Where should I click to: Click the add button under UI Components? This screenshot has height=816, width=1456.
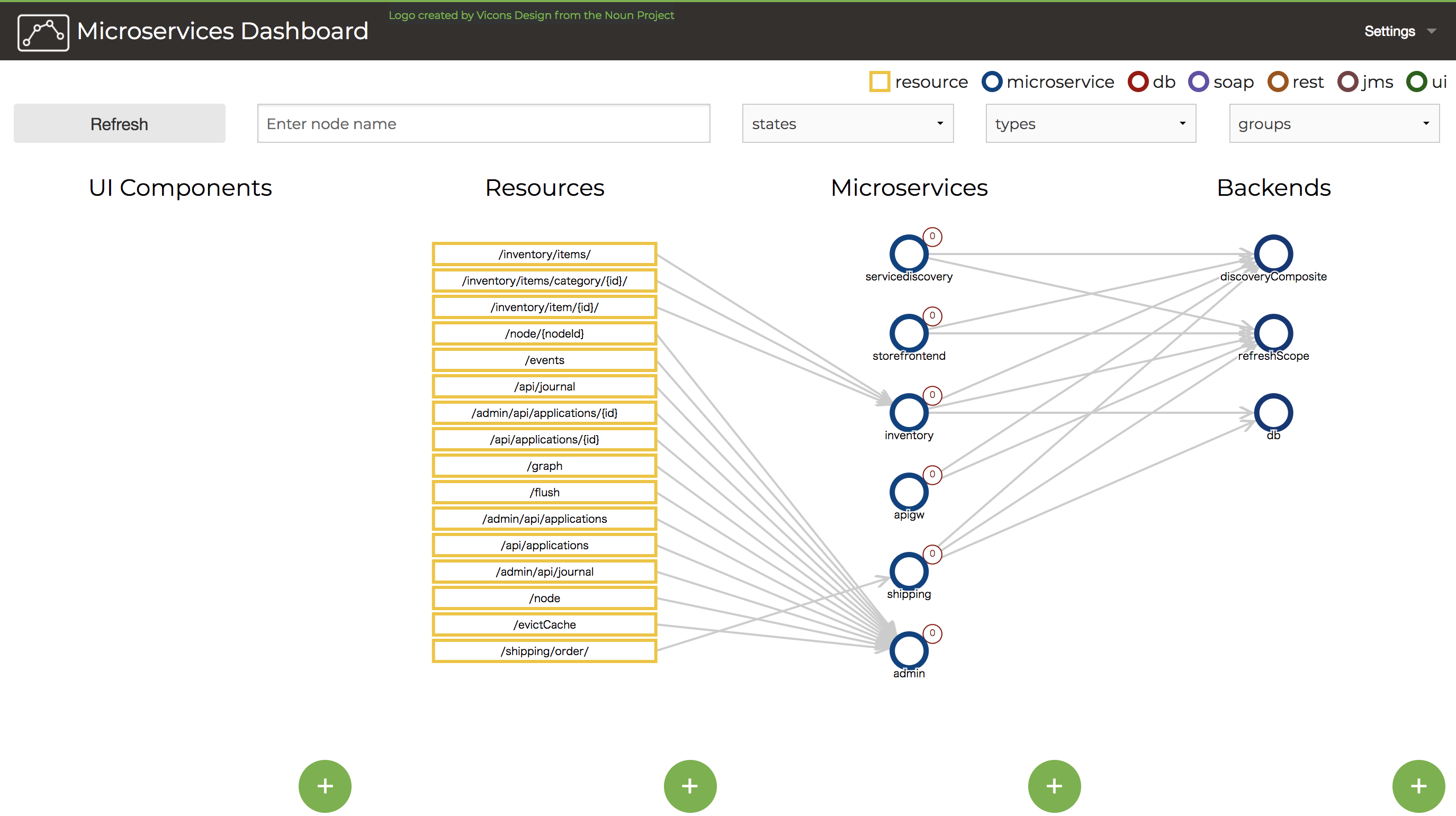(325, 785)
